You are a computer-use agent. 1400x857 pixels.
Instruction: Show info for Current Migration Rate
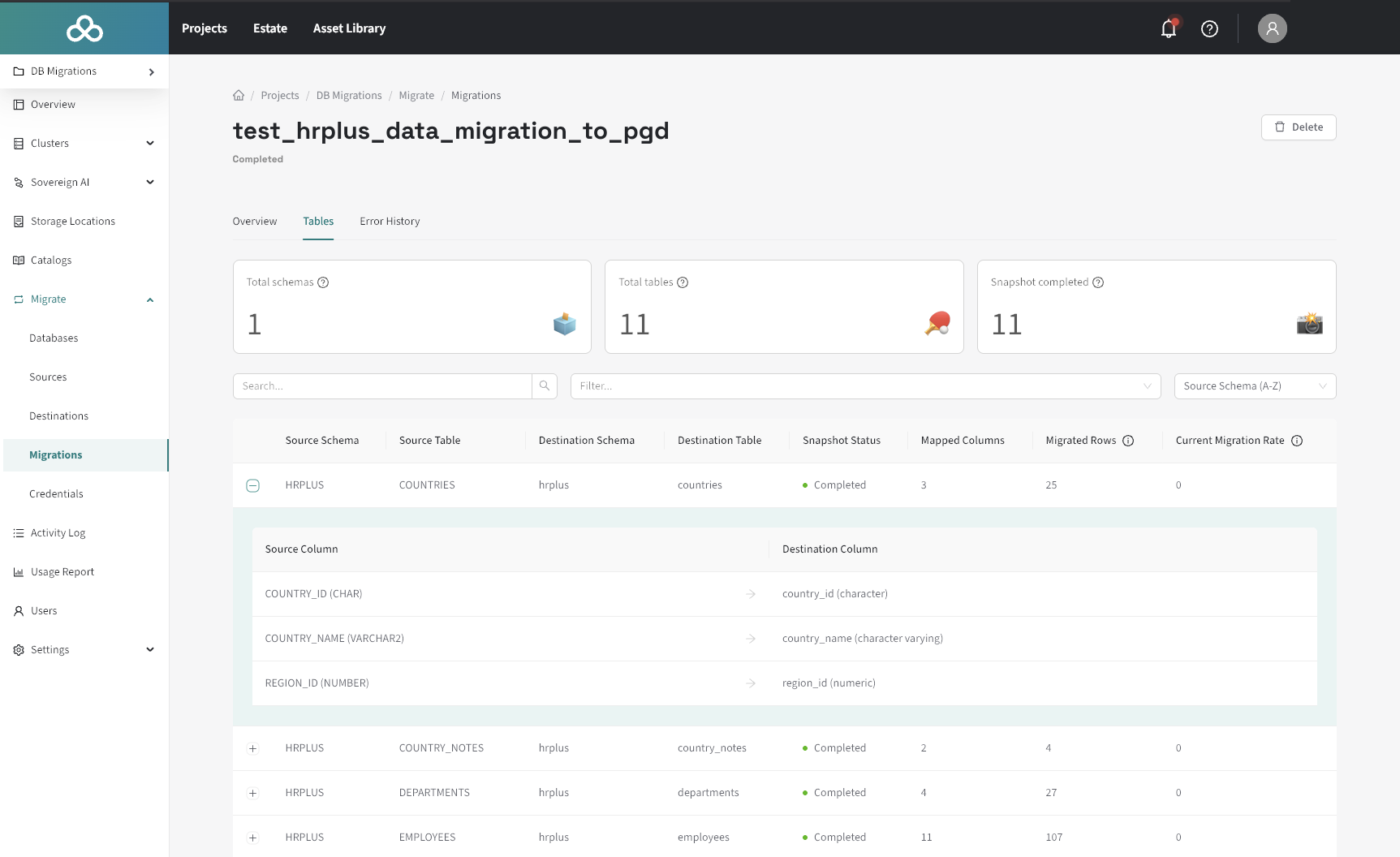pos(1297,441)
